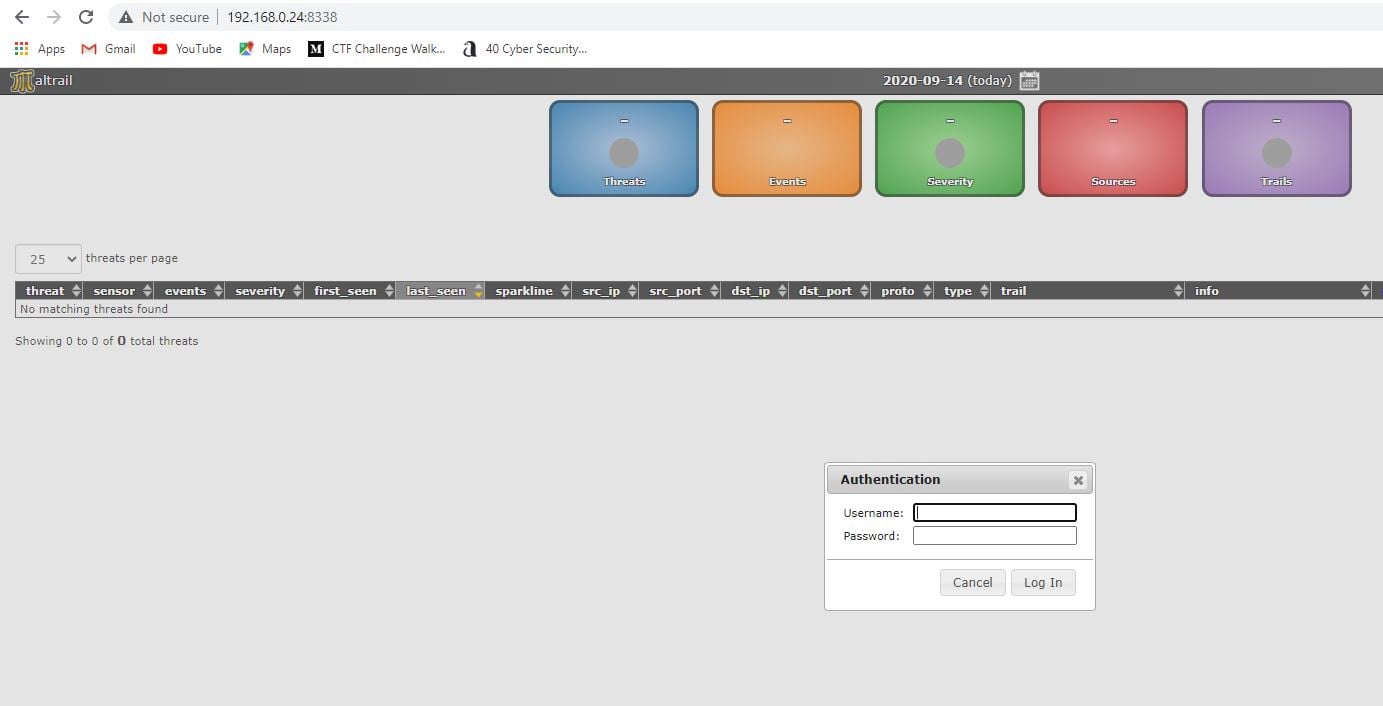Viewport: 1383px width, 706px height.
Task: Open the 40 Cyber Security bookmark
Action: (x=525, y=48)
